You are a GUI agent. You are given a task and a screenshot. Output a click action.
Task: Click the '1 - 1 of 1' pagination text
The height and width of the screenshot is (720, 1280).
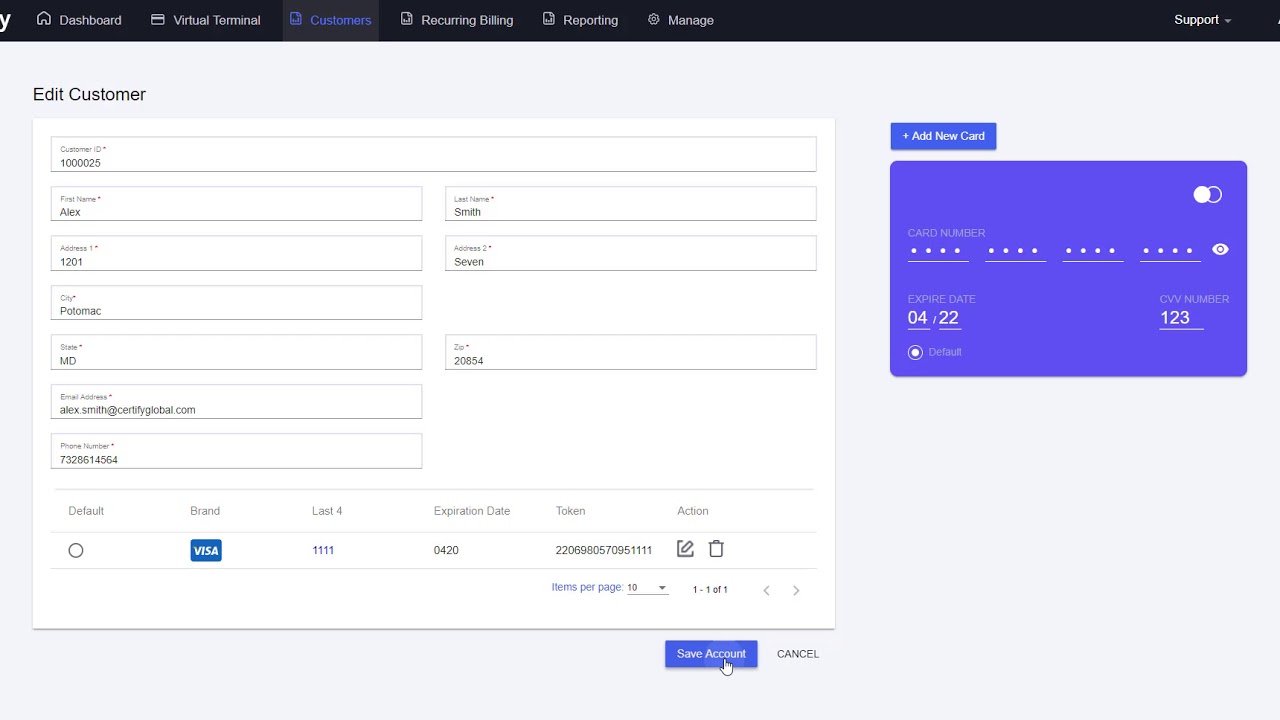coord(710,590)
